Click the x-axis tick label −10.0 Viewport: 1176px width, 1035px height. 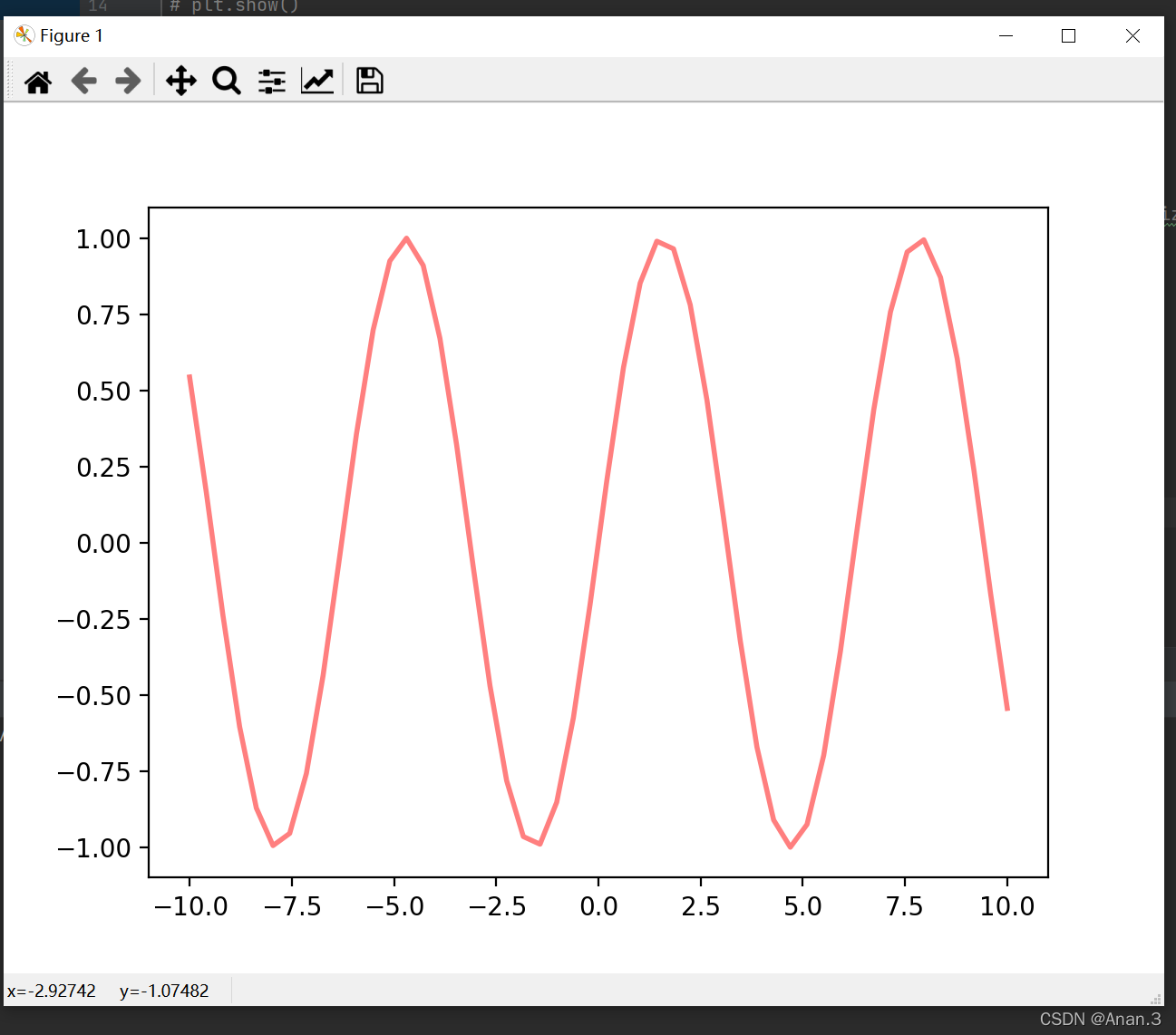tap(190, 906)
